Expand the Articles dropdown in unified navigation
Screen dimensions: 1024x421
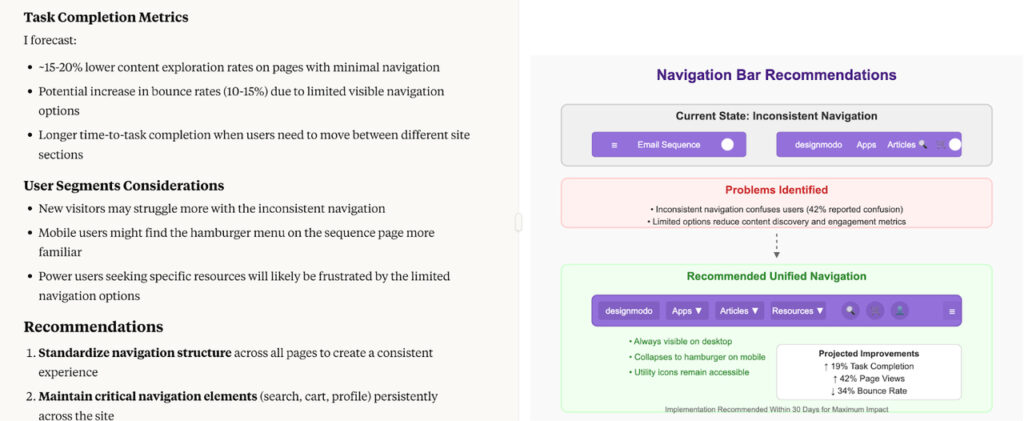pyautogui.click(x=740, y=311)
